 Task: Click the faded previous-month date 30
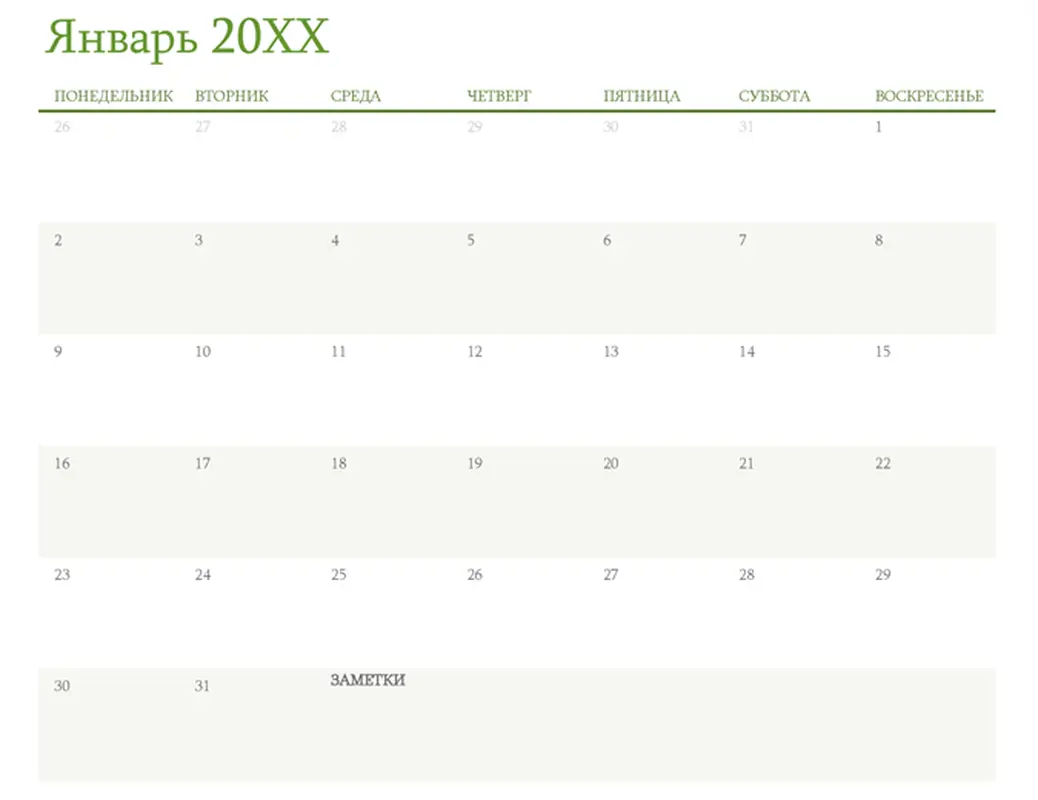coord(610,127)
